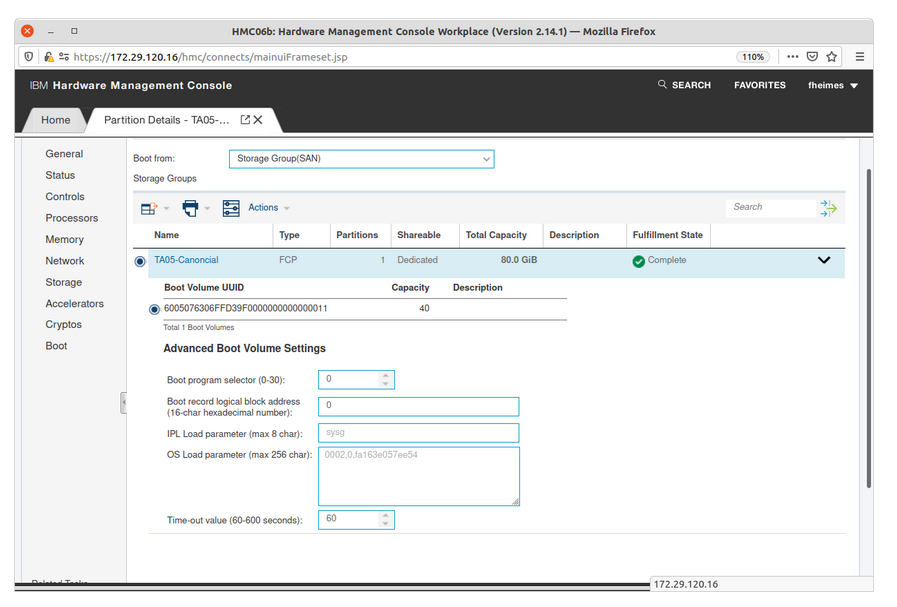
Task: Open the Boot from dropdown
Action: tap(361, 159)
